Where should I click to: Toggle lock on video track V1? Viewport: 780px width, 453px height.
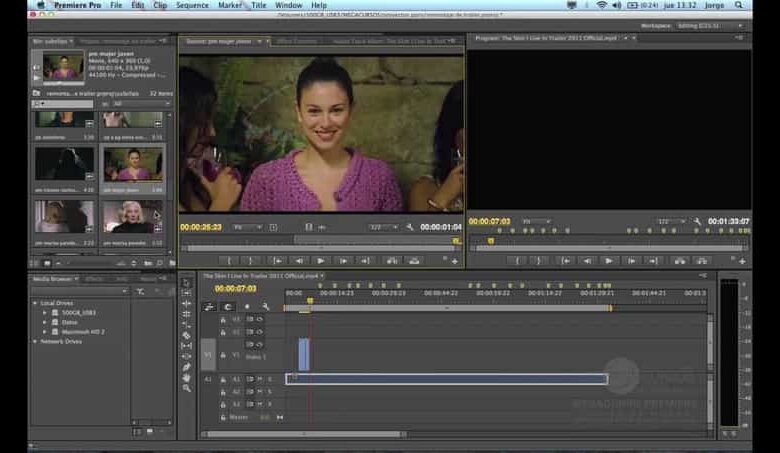coord(224,354)
